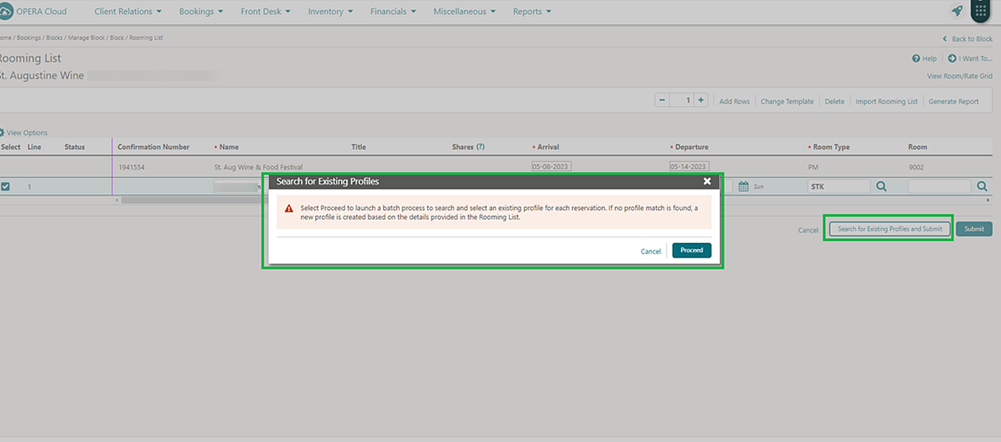The image size is (1001, 442).
Task: Expand the Inventory menu
Action: (331, 11)
